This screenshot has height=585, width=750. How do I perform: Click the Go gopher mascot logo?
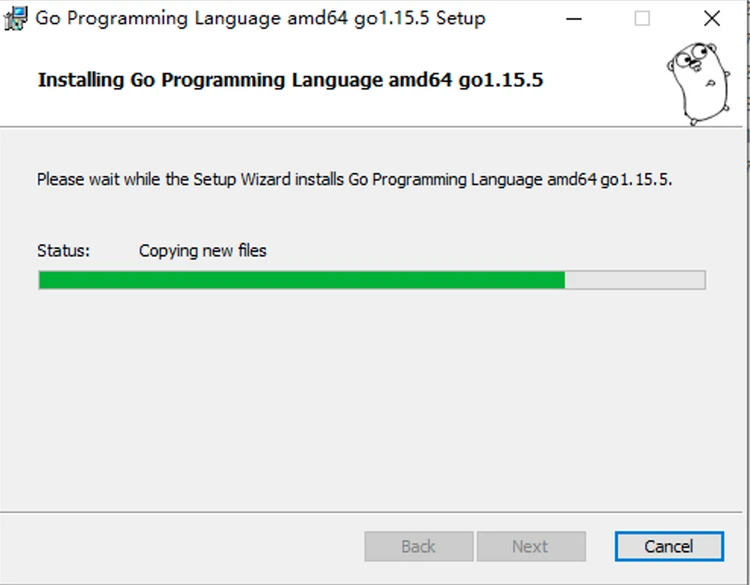699,83
